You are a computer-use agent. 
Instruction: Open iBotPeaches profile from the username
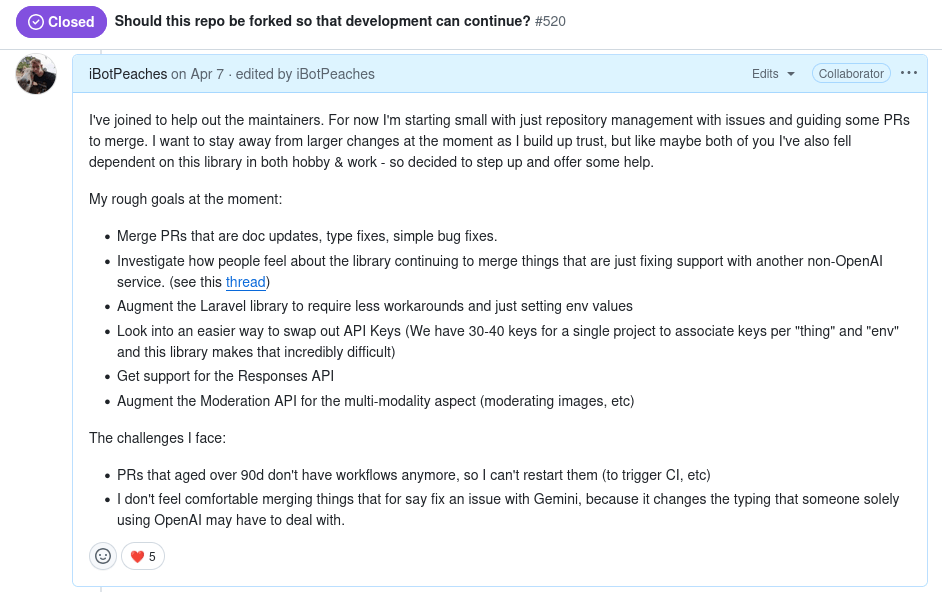(x=128, y=74)
